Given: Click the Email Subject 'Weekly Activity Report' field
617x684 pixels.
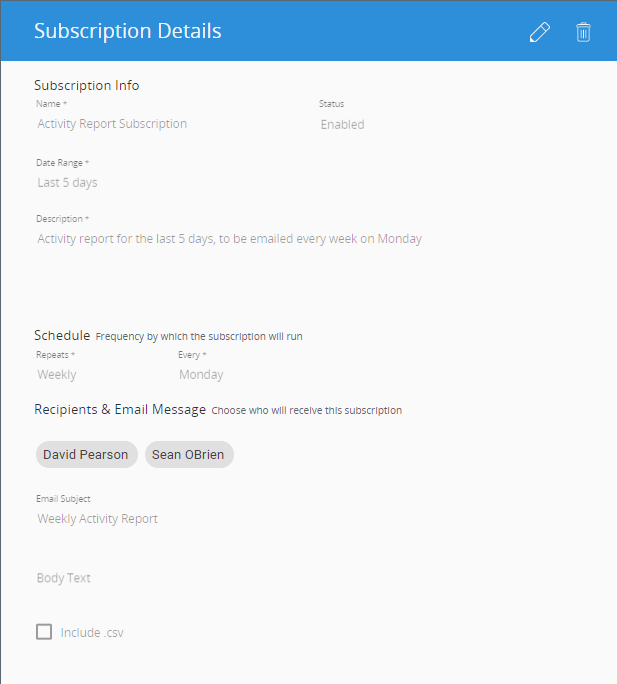Looking at the screenshot, I should (97, 519).
